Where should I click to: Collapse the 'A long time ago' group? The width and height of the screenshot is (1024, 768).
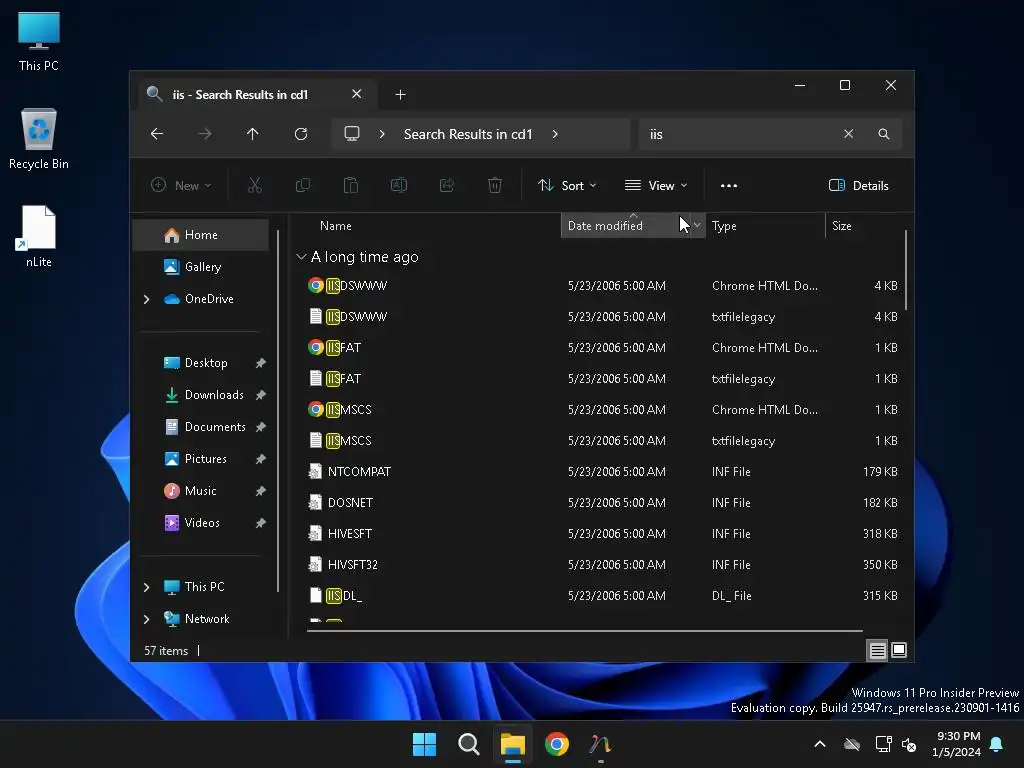[301, 257]
